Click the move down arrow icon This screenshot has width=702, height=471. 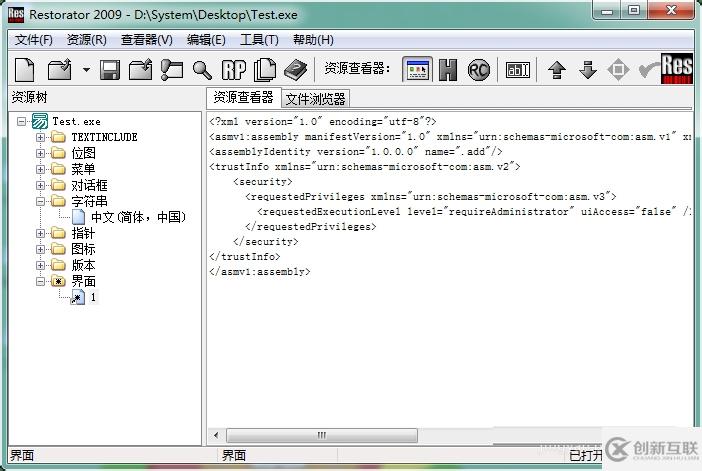coord(587,70)
